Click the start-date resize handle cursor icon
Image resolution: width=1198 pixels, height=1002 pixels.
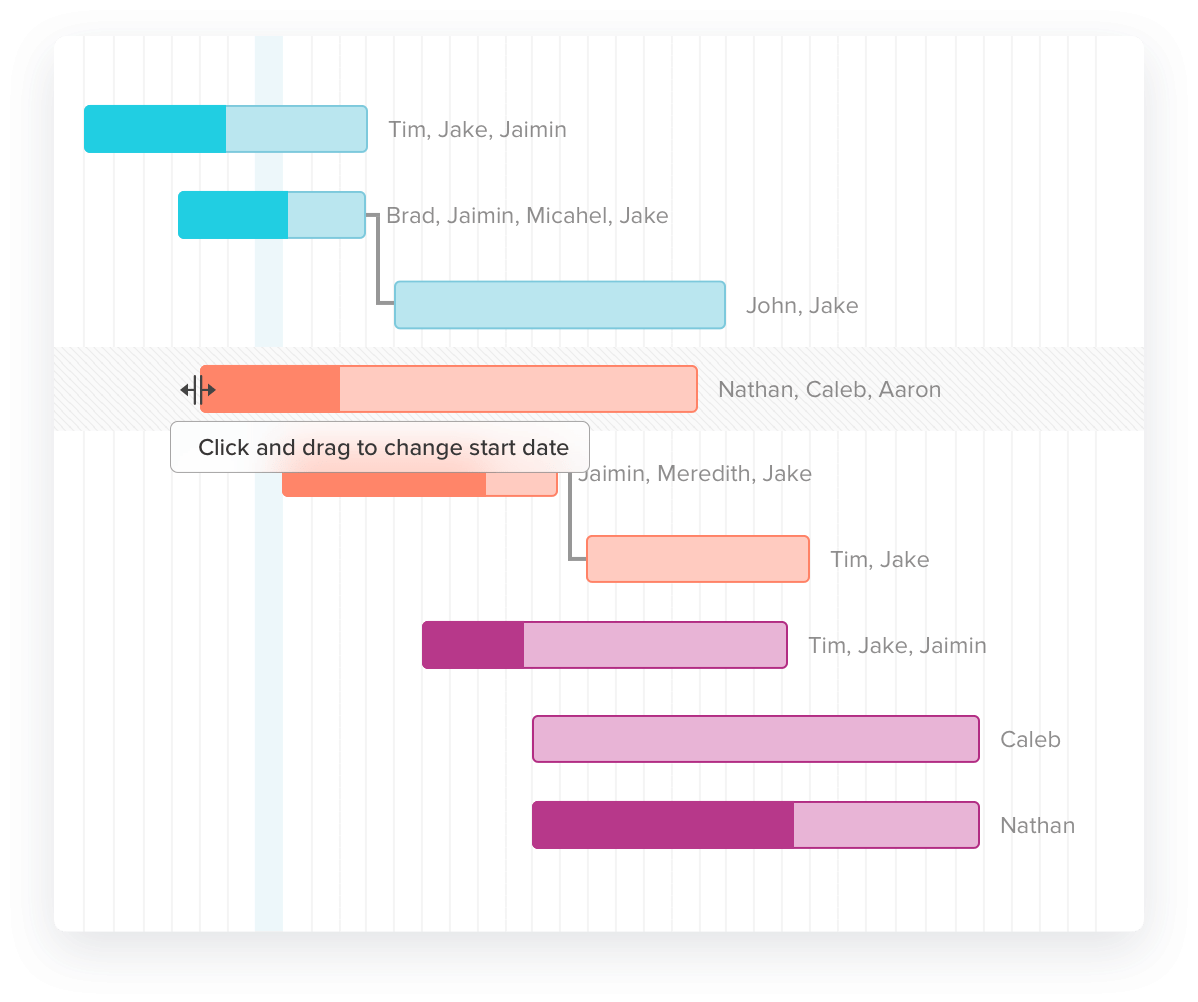click(x=197, y=390)
